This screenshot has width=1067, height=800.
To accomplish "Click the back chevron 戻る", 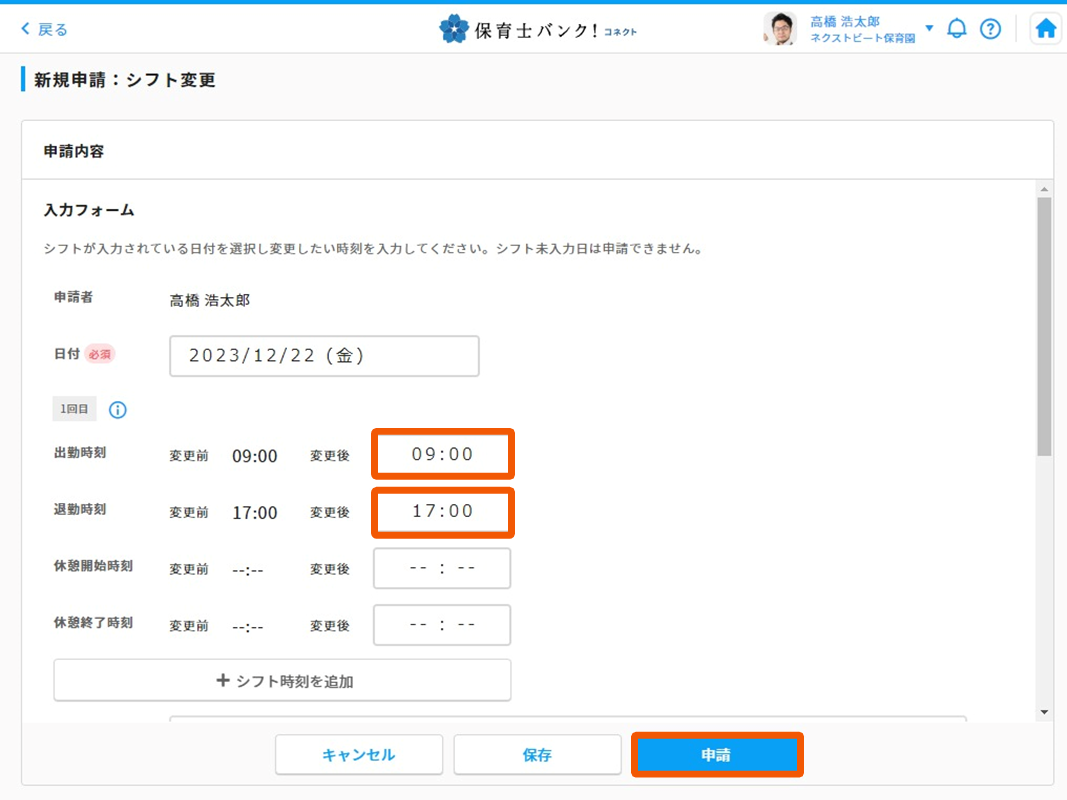I will click(x=45, y=29).
